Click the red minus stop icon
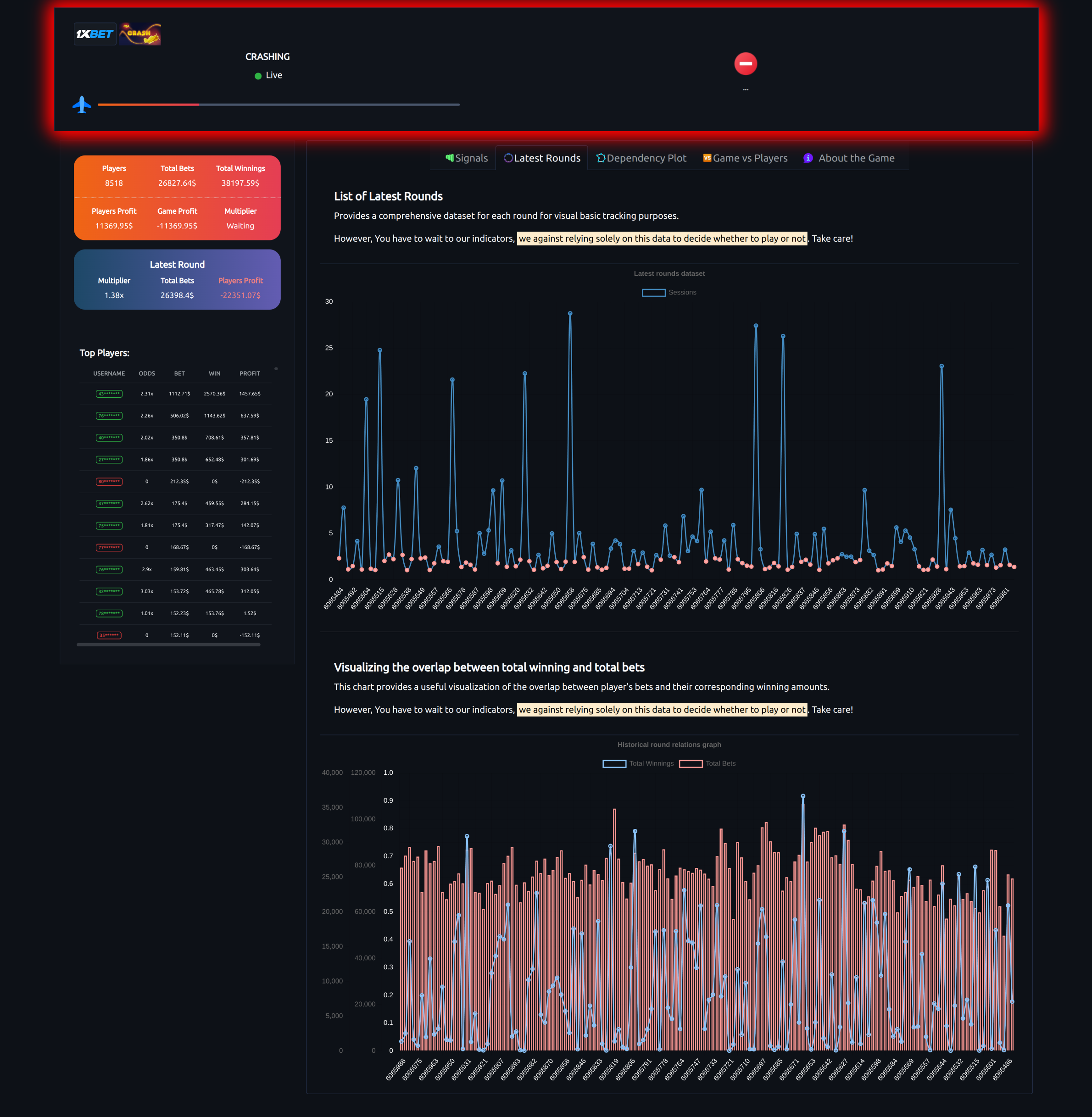The width and height of the screenshot is (1092, 1117). [x=745, y=64]
